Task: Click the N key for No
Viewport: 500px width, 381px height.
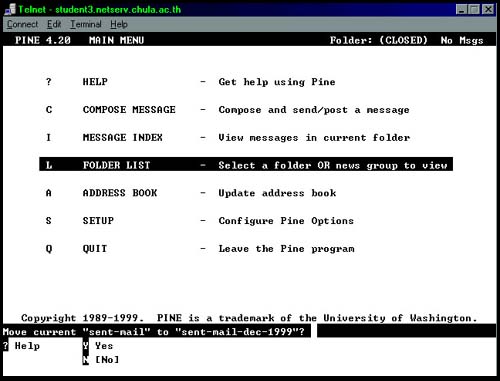Action: point(86,360)
